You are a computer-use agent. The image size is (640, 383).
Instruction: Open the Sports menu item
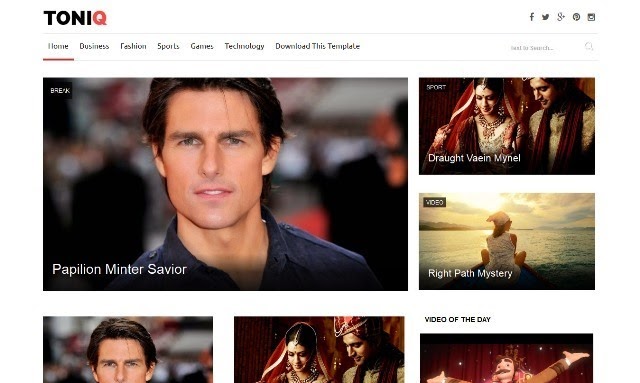pos(168,46)
